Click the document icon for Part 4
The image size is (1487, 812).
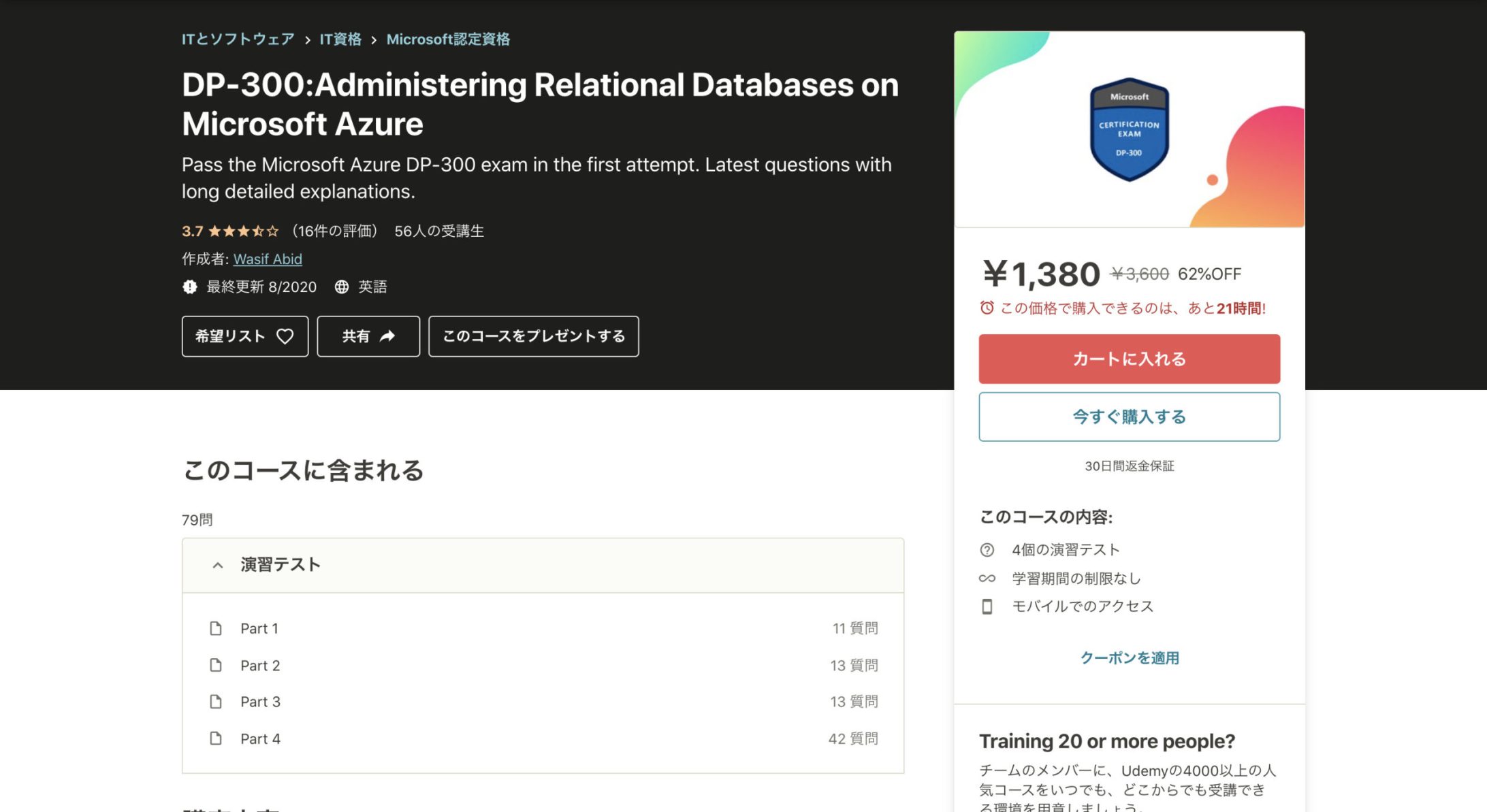pos(216,738)
